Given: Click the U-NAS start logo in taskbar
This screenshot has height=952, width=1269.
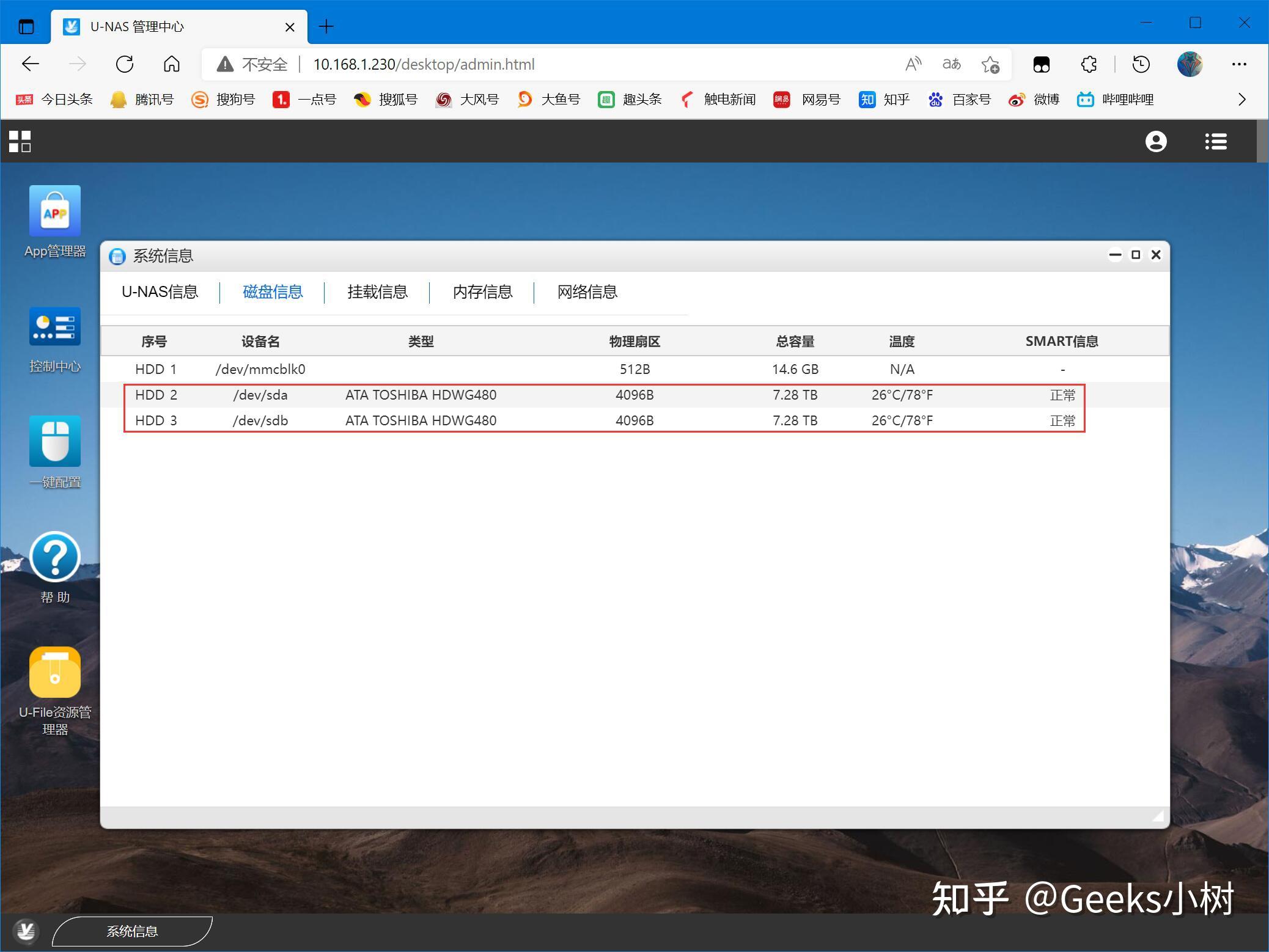Looking at the screenshot, I should (x=26, y=931).
